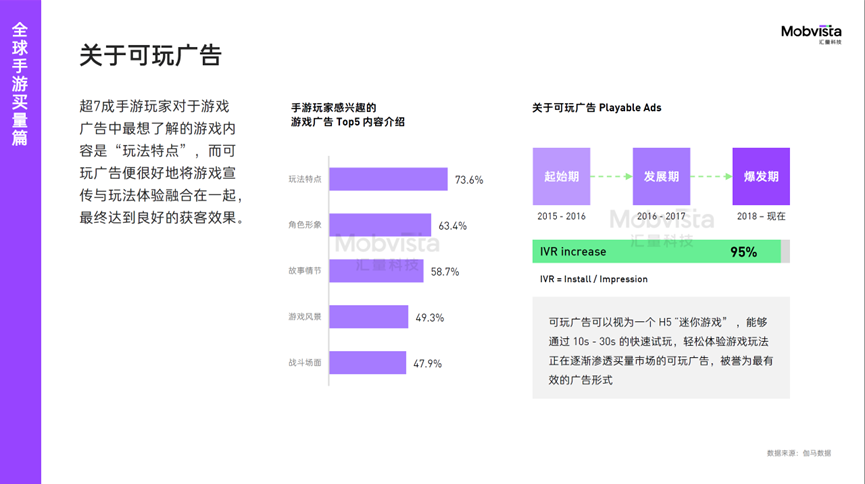Click the 数据来源 source footnote
This screenshot has width=865, height=484.
tap(799, 453)
